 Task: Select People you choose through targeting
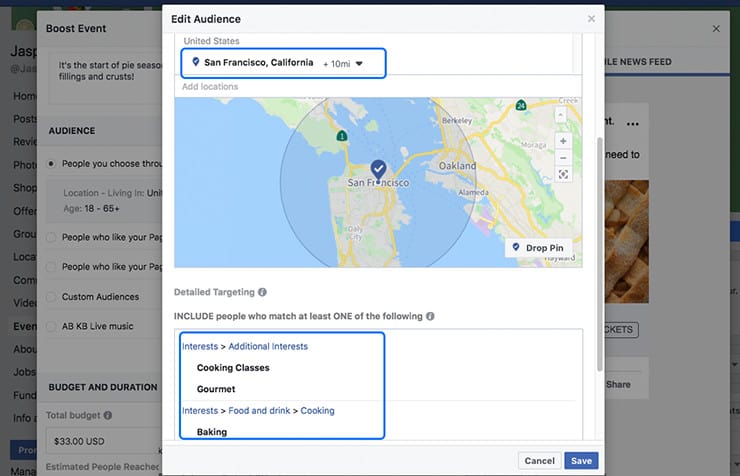coord(51,164)
